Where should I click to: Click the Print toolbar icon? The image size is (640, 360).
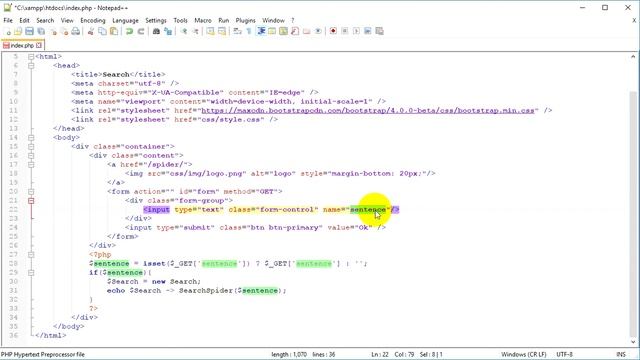tap(76, 31)
